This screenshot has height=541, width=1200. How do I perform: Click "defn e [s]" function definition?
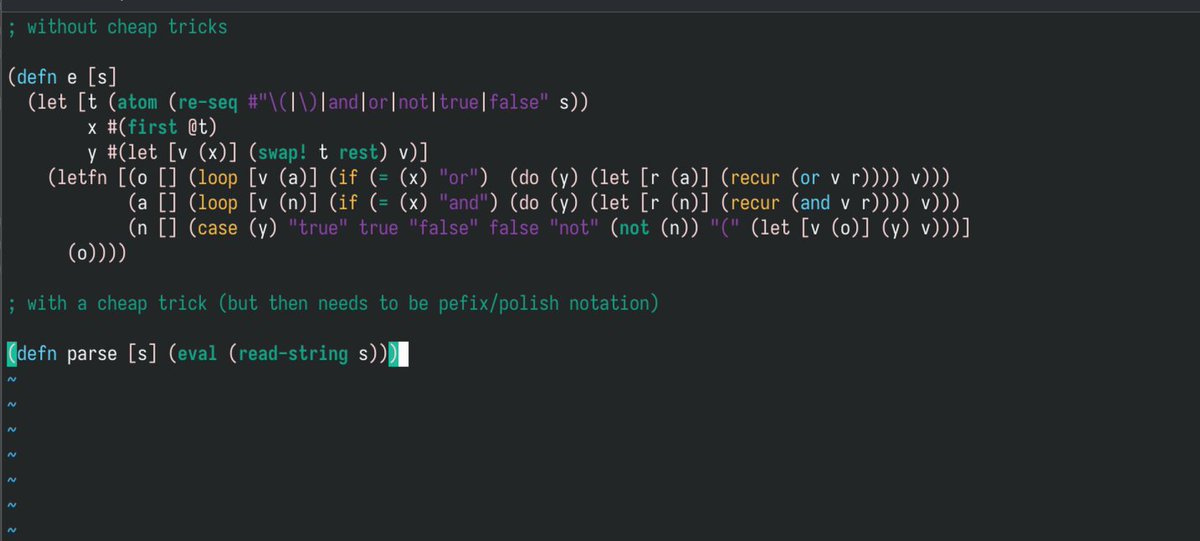tap(67, 77)
